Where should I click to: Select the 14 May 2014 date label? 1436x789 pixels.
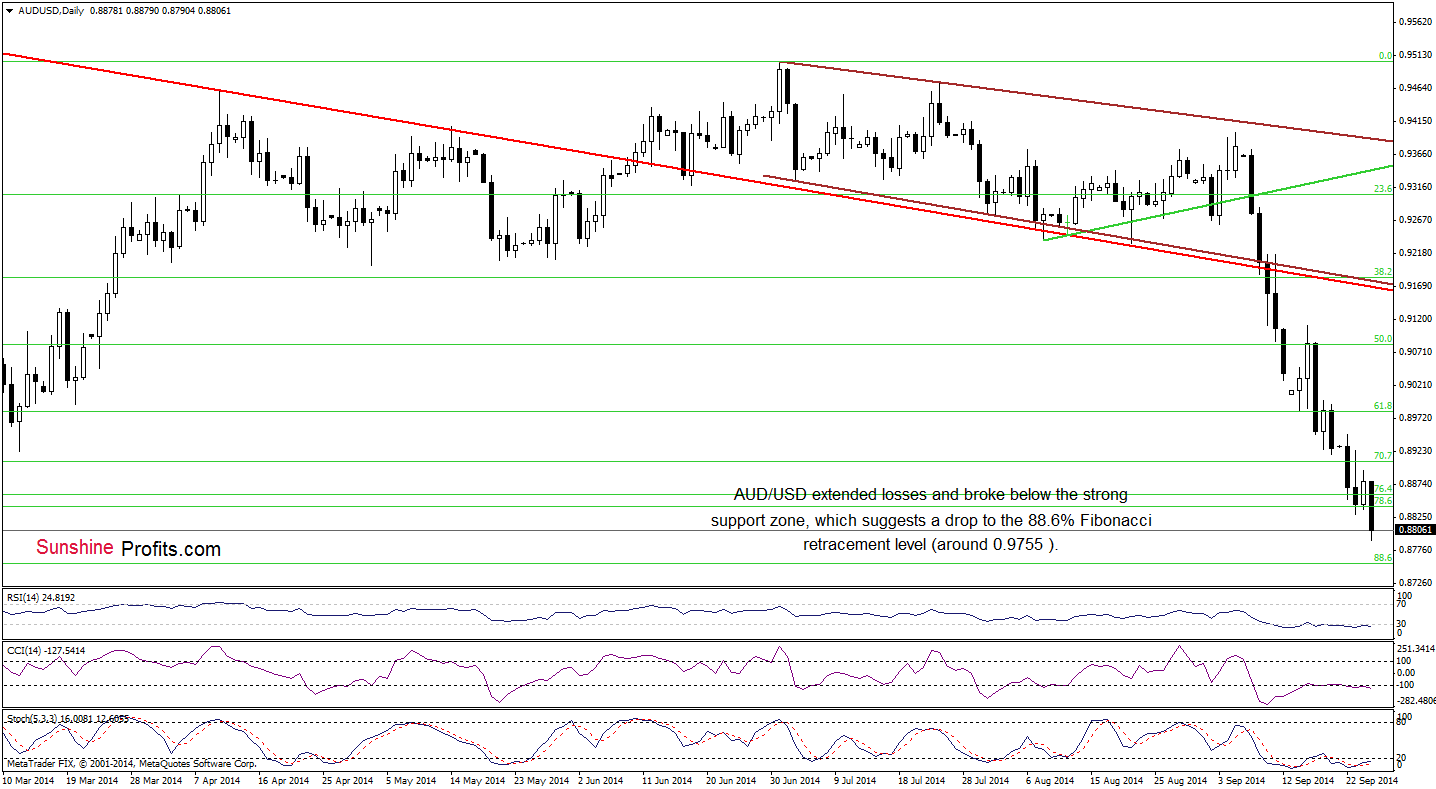477,779
